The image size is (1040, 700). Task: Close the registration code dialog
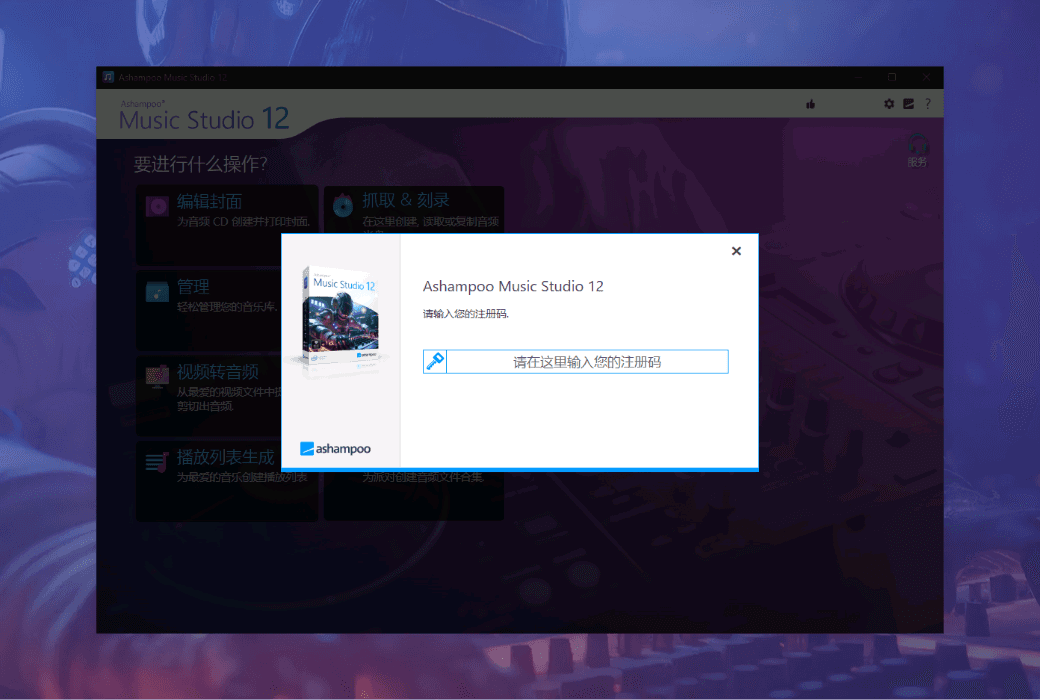point(736,251)
